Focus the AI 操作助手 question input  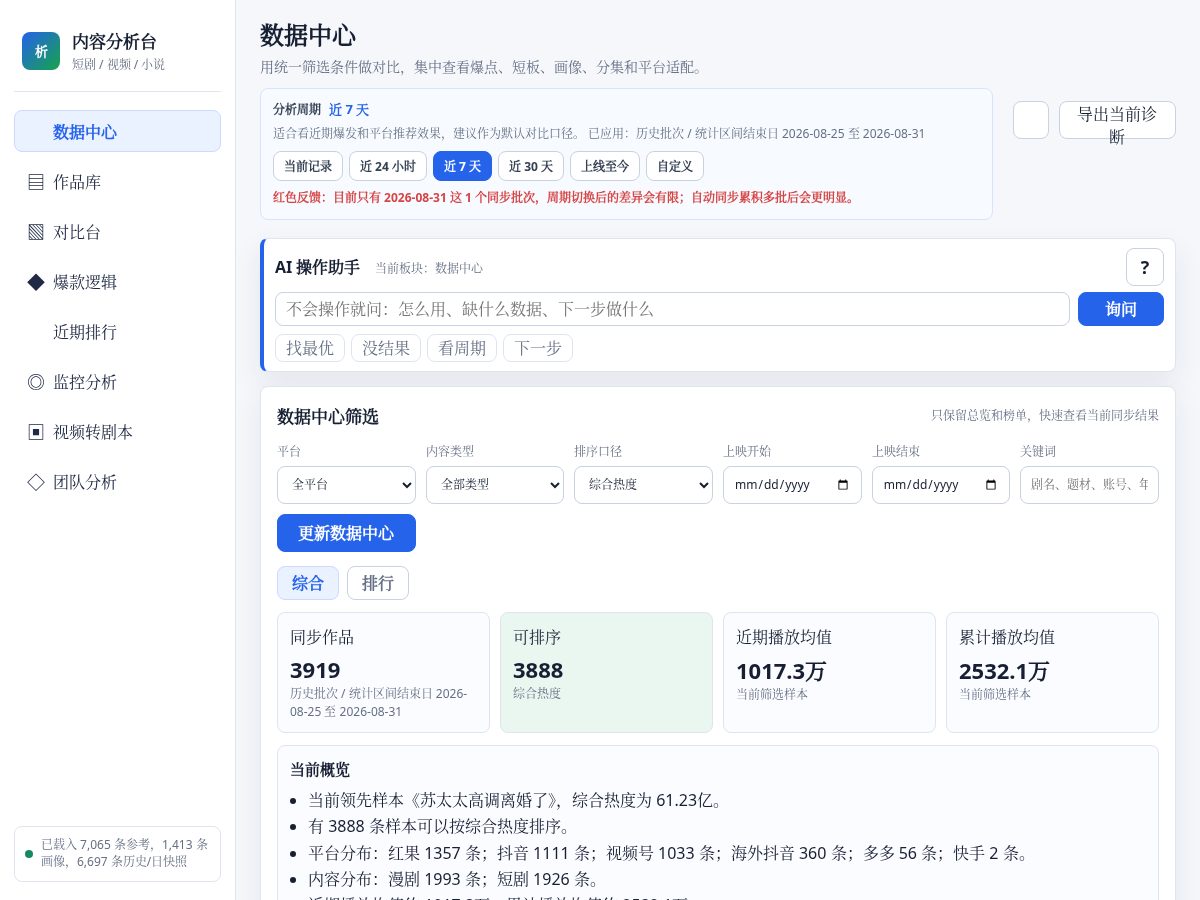coord(672,309)
